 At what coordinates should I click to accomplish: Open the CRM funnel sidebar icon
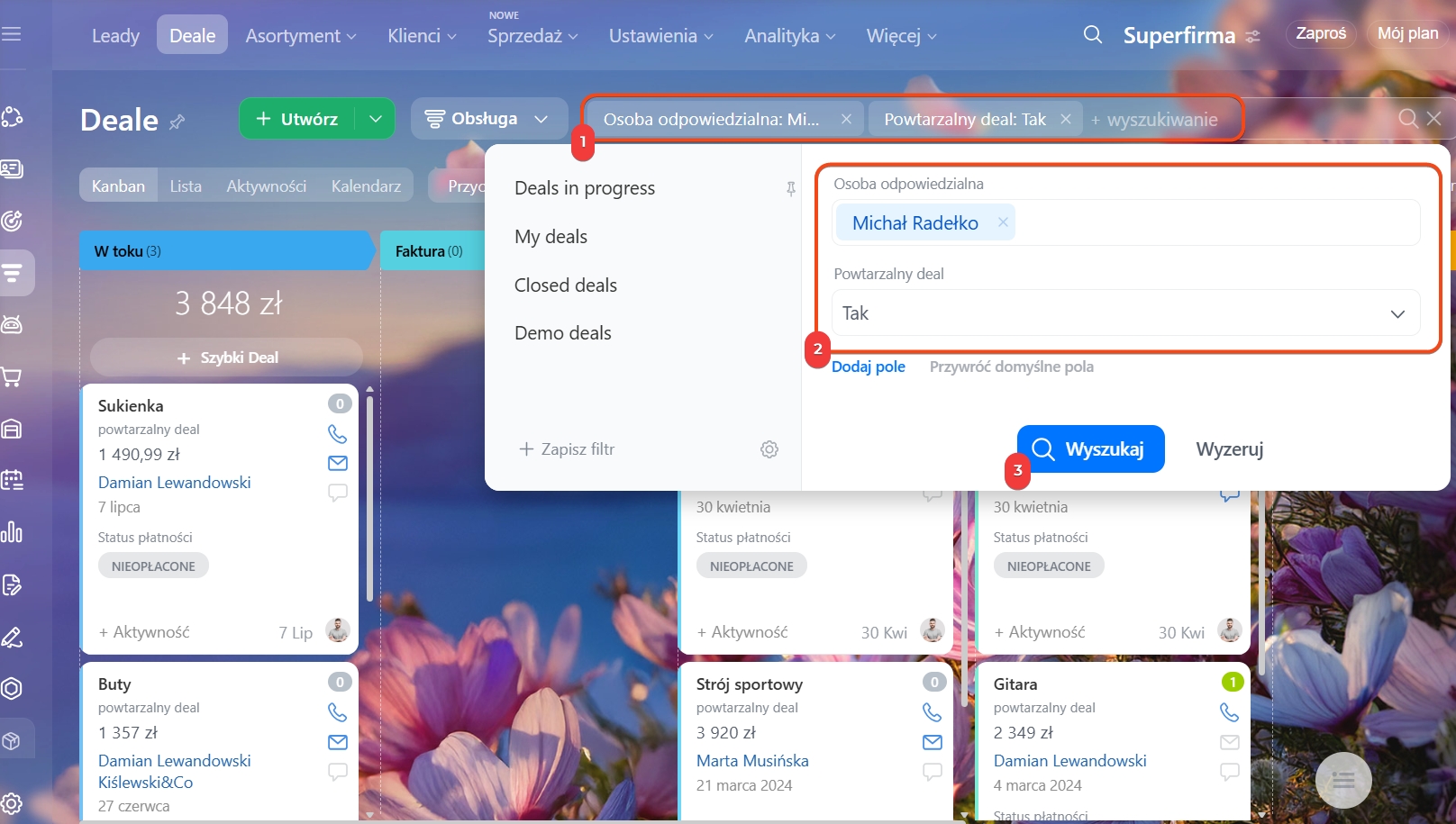coord(12,273)
